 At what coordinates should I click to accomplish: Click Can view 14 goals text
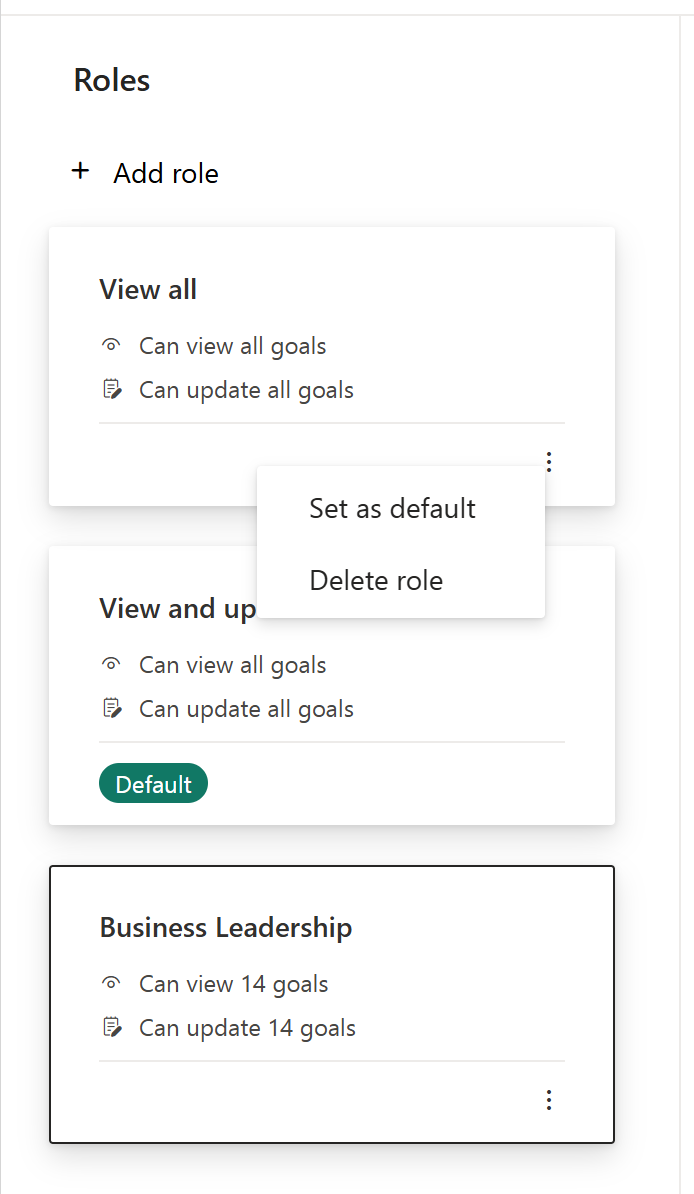[233, 982]
